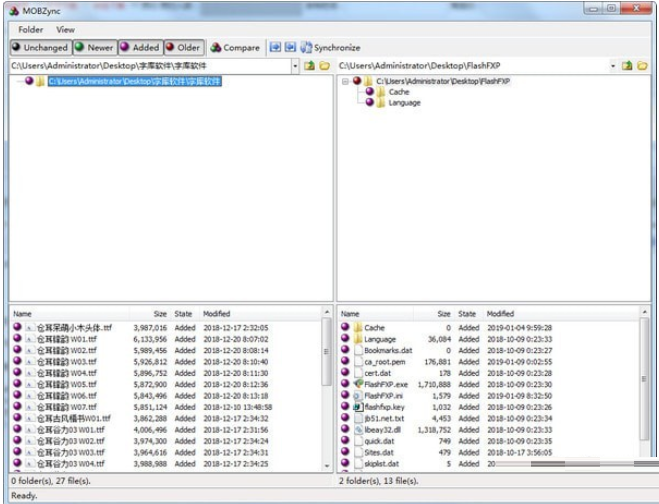Open the Folder menu
The image size is (659, 504).
click(30, 30)
